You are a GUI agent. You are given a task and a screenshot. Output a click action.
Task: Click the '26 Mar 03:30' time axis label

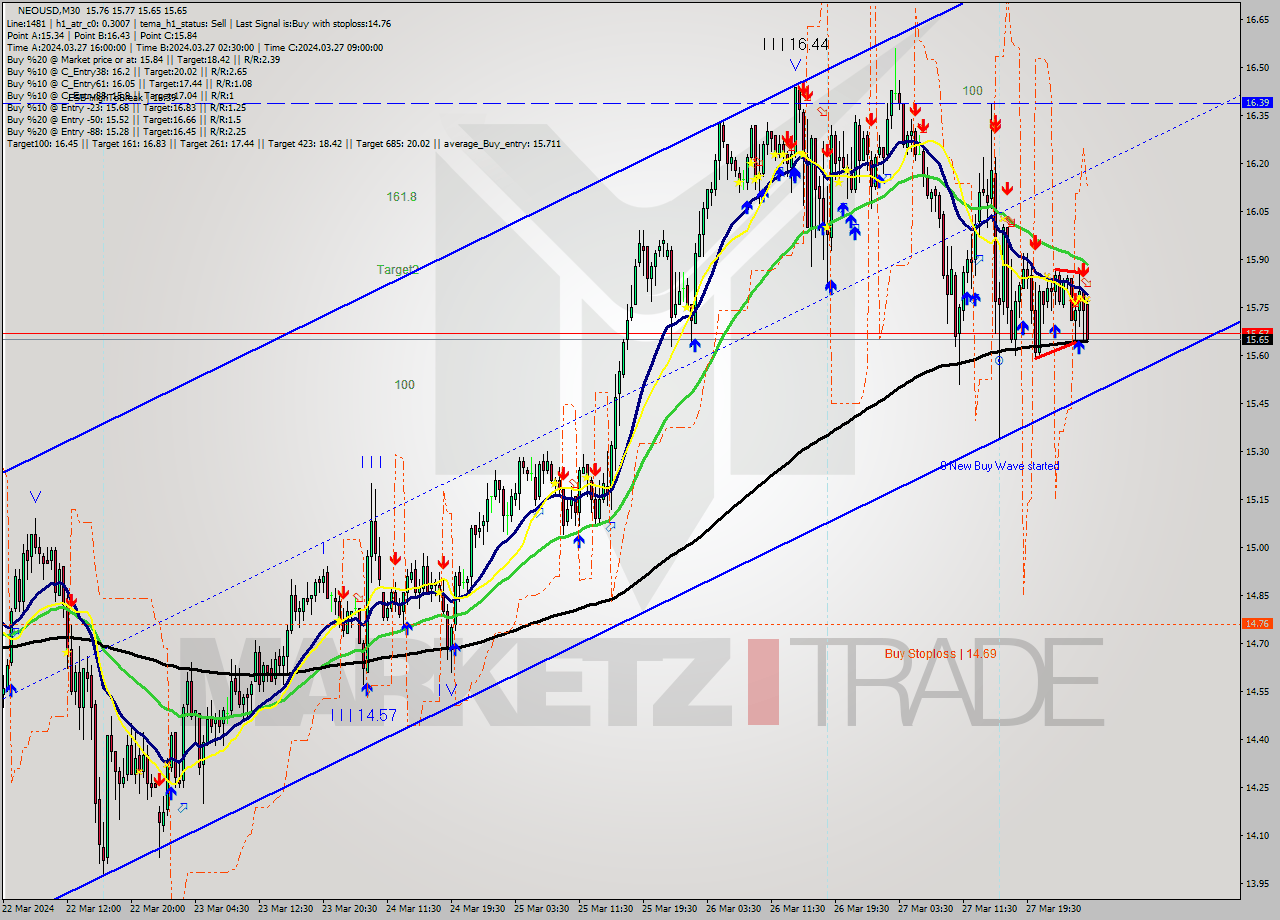735,909
